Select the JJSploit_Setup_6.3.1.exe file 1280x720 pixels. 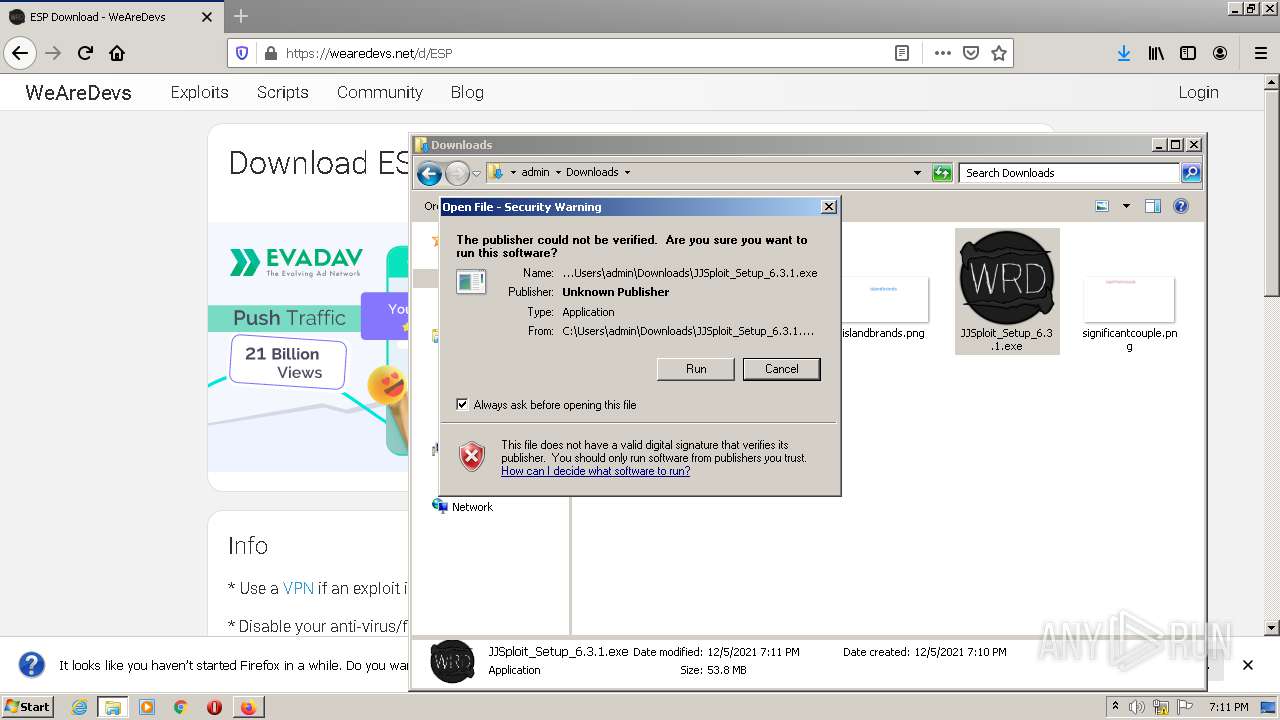tap(1007, 291)
